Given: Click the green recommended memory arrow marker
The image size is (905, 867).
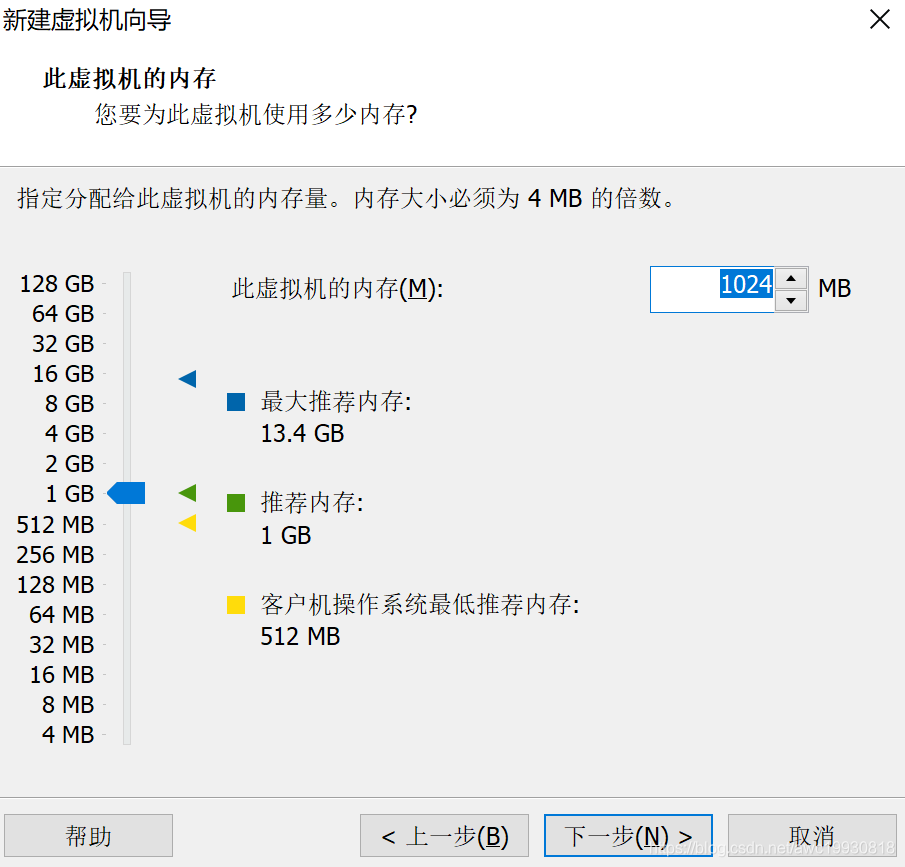Looking at the screenshot, I should pyautogui.click(x=188, y=493).
